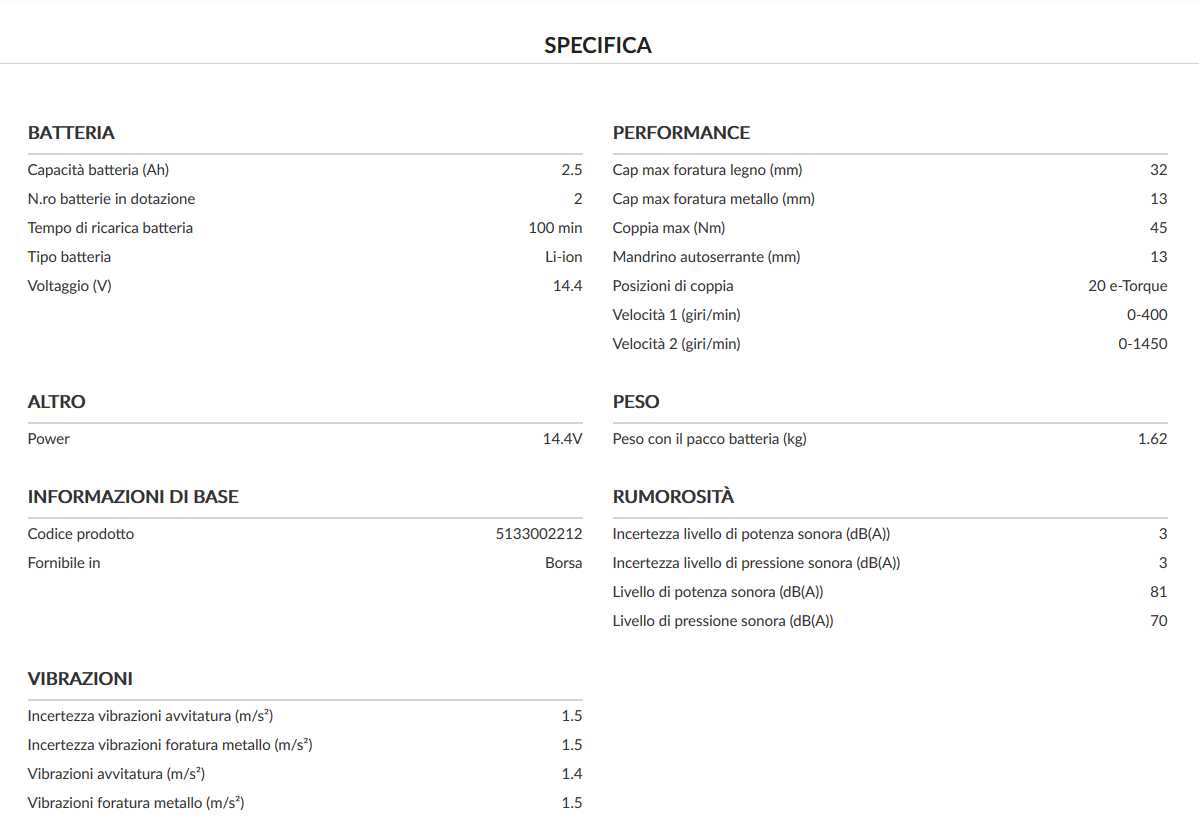1199x822 pixels.
Task: Select the INFORMAZIONI DI BASE heading
Action: click(x=133, y=497)
